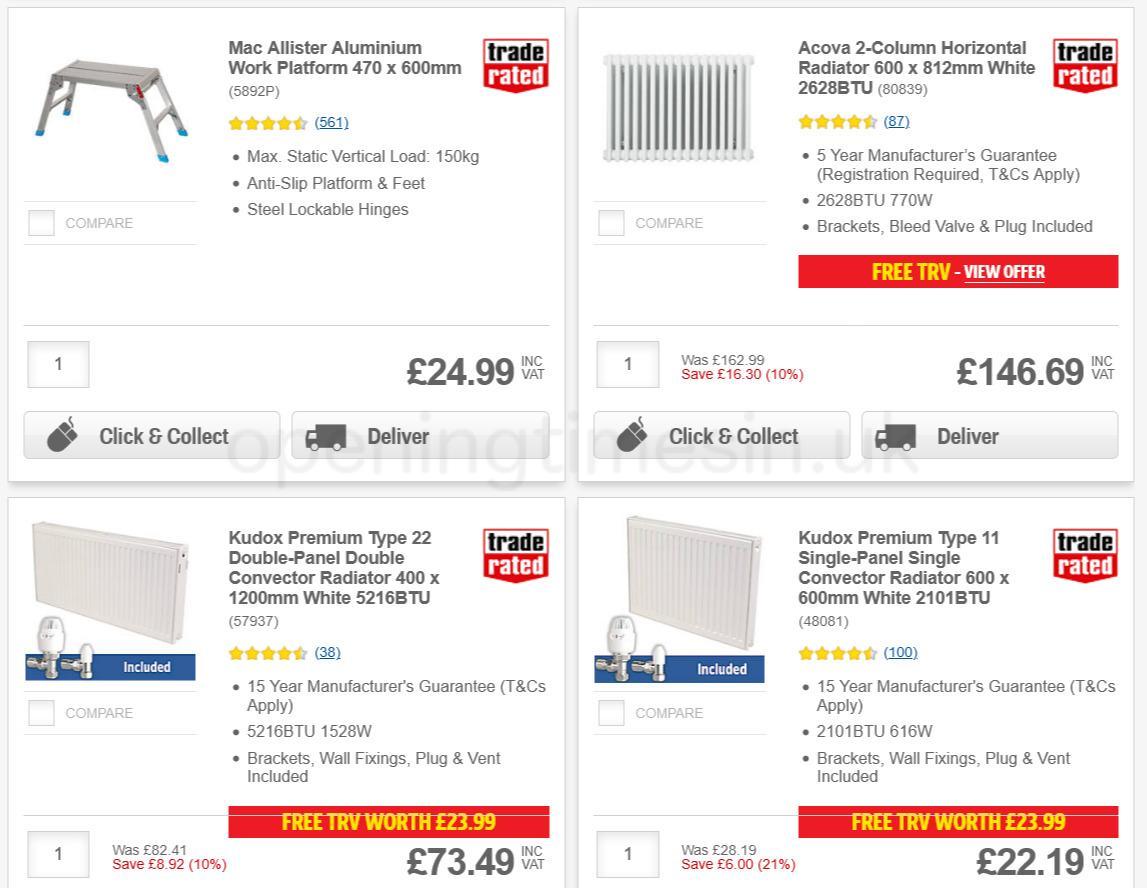Image resolution: width=1147 pixels, height=888 pixels.
Task: Click the Deliver truck icon for Kudox Type 11
Action: [x=899, y=885]
